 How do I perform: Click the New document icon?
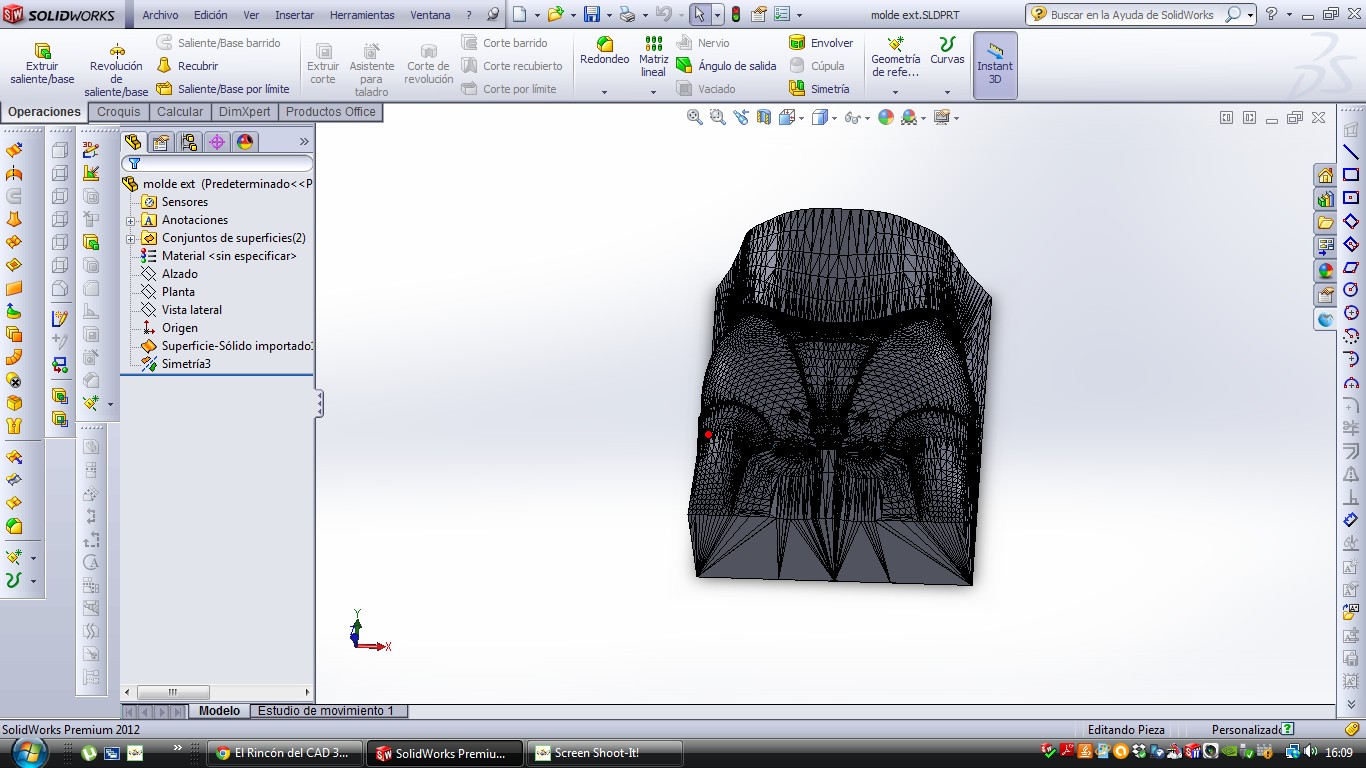[519, 14]
